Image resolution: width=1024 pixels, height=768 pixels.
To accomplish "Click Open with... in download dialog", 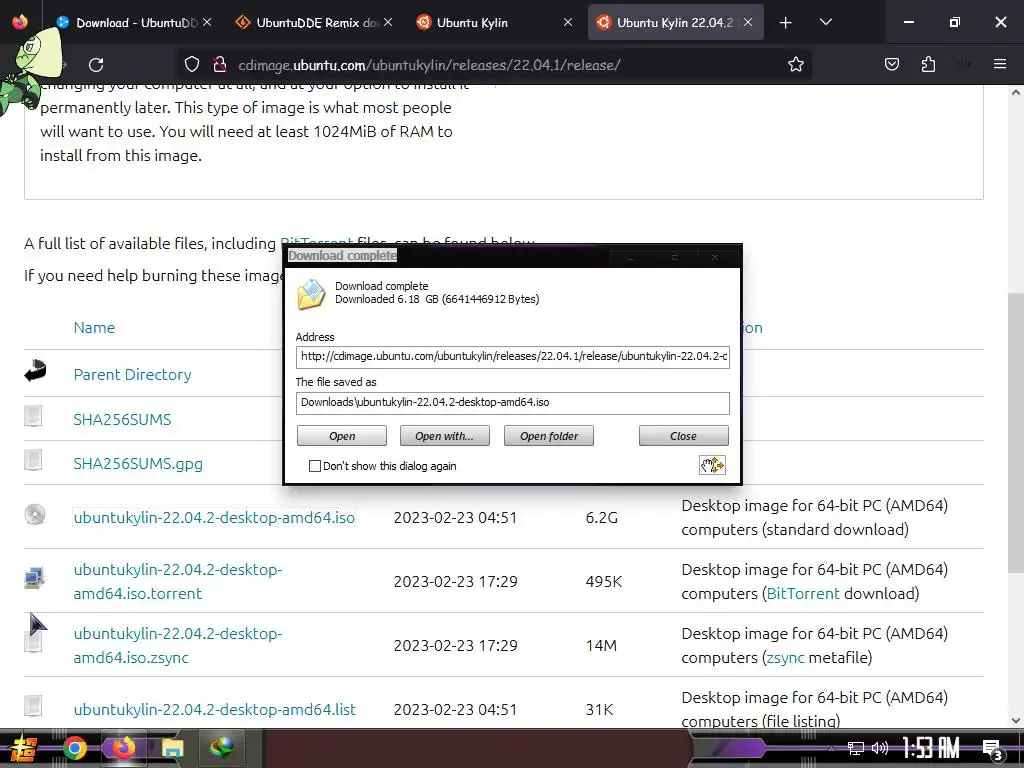I will point(445,436).
